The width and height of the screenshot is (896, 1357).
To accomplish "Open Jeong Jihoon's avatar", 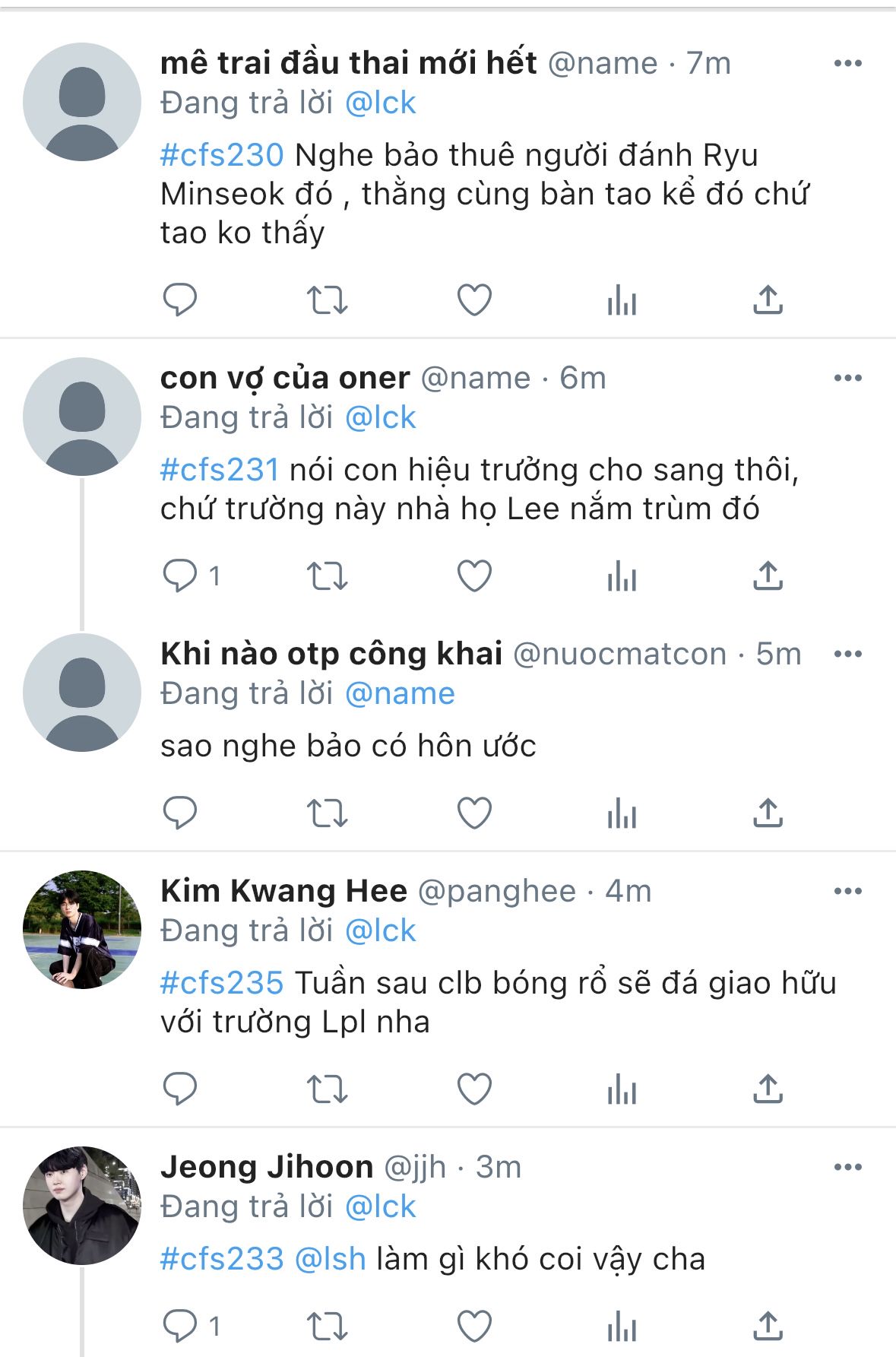I will tap(82, 1205).
